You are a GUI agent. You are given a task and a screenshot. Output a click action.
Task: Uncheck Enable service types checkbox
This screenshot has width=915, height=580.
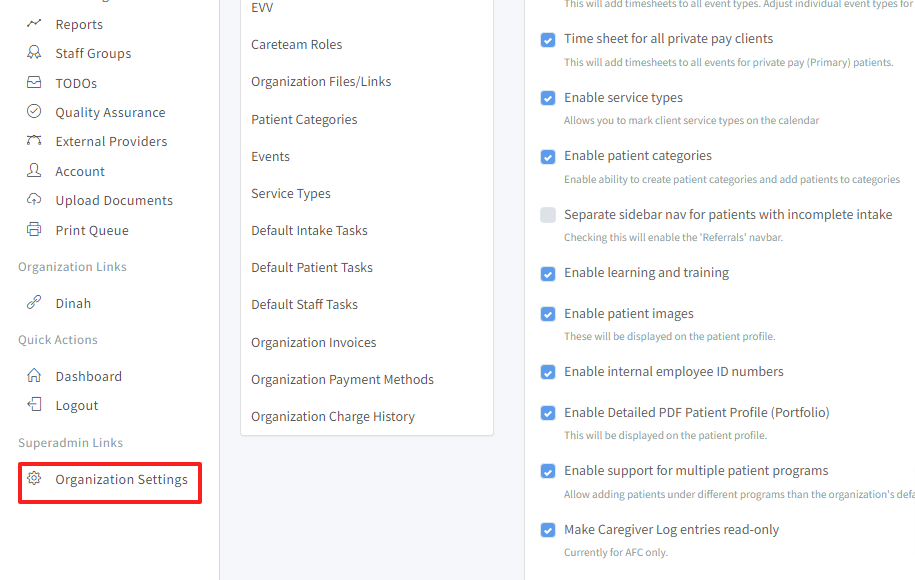[548, 98]
